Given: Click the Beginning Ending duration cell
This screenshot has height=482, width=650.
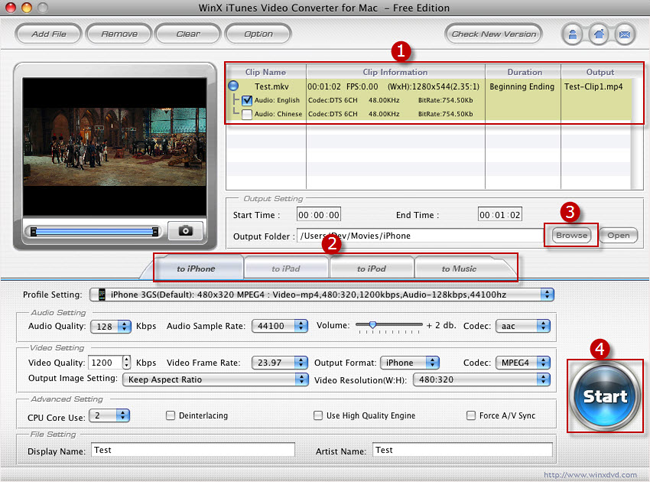Looking at the screenshot, I should click(522, 87).
